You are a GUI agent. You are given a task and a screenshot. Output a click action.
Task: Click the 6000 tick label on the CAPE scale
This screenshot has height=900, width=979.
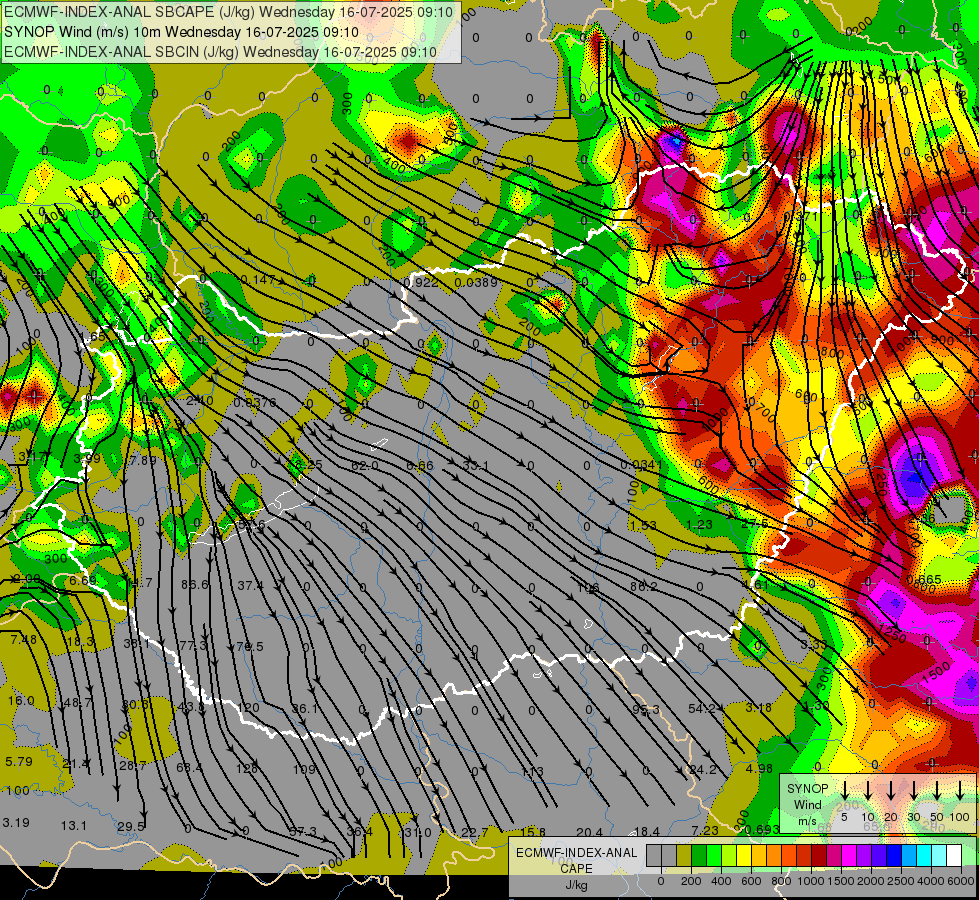click(962, 881)
